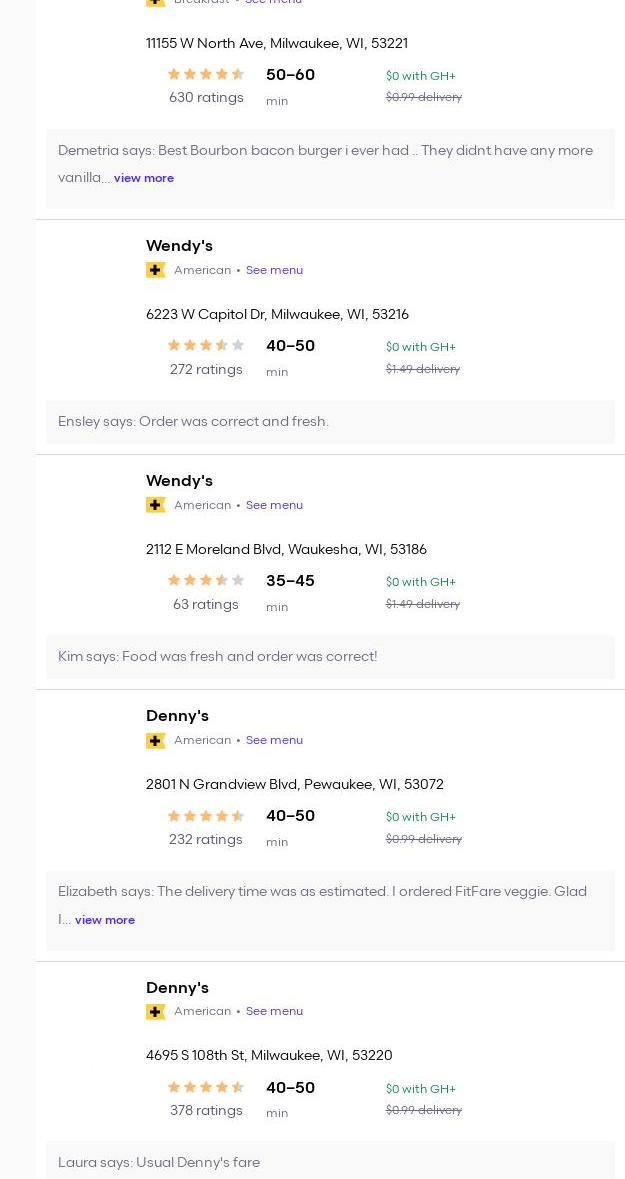Click the GH+ badge under Wendy's Capitol Dr
The width and height of the screenshot is (625, 1179).
[156, 270]
